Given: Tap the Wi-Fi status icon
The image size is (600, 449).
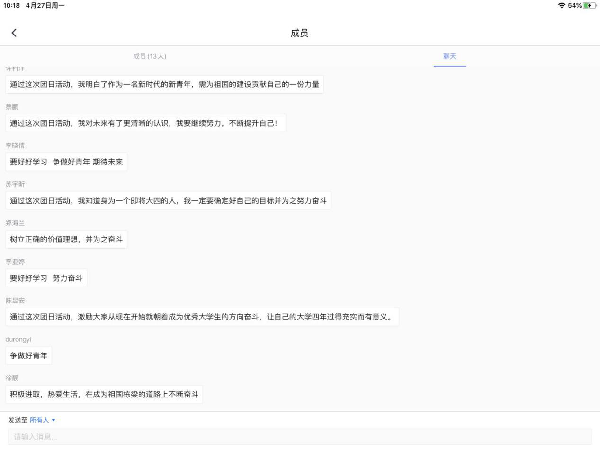Looking at the screenshot, I should pos(561,5).
